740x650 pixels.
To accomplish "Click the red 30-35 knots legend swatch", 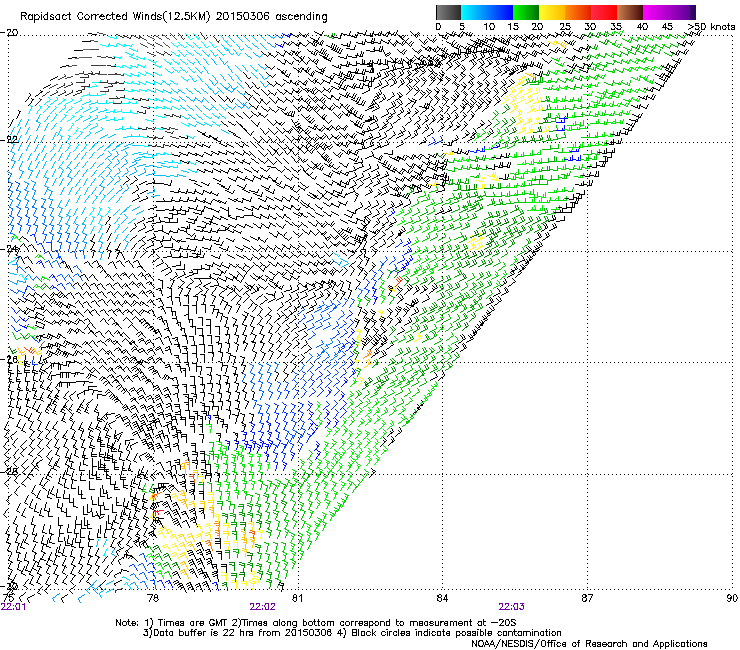I will [604, 12].
